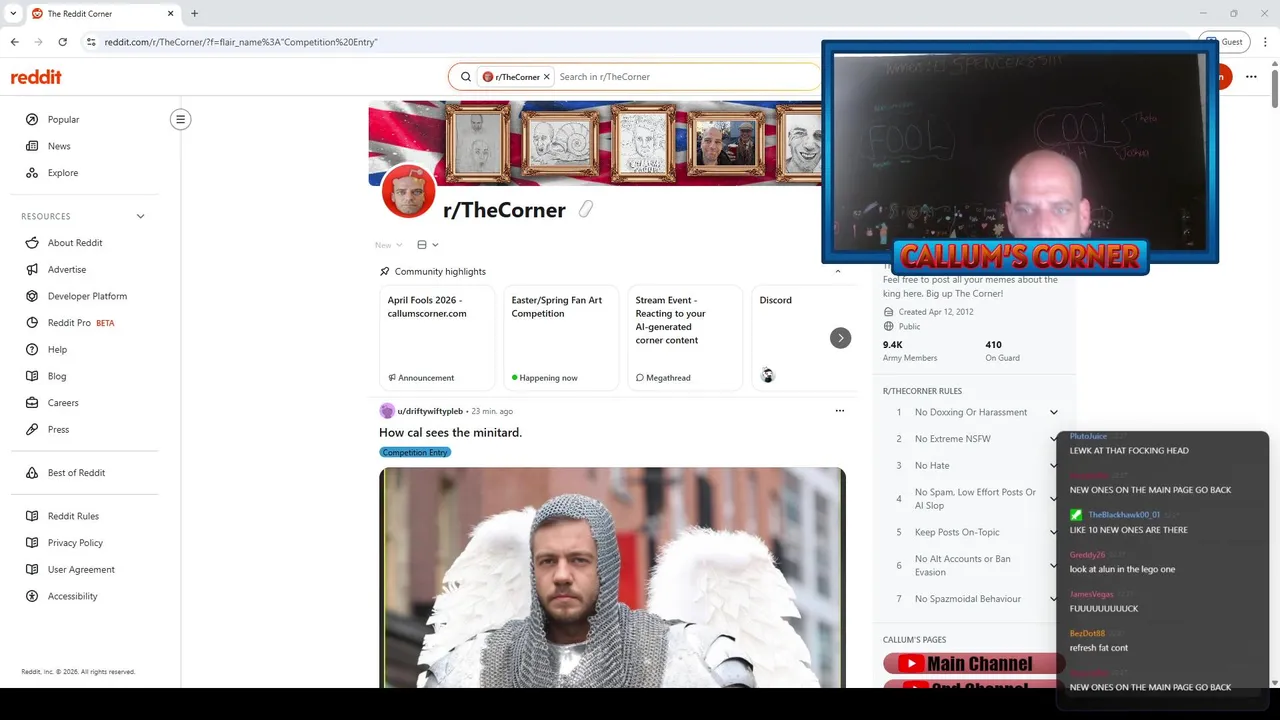Go back in browser
This screenshot has height=720, width=1280.
click(x=14, y=42)
